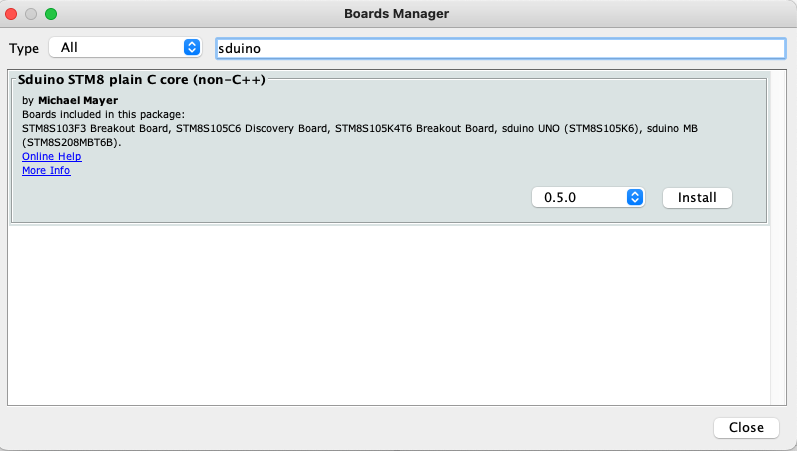
Task: Close the Boards Manager dialog
Action: point(746,428)
